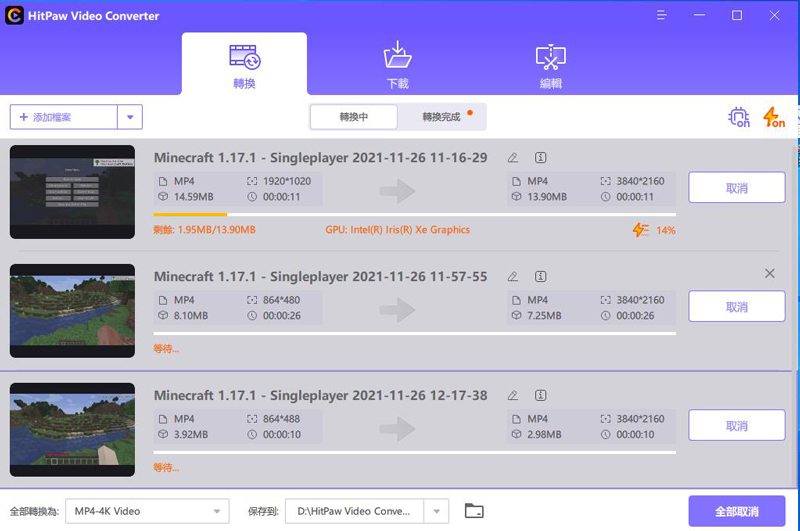Click the Cancel All (全部取消) button
This screenshot has width=800, height=531.
pyautogui.click(x=737, y=511)
